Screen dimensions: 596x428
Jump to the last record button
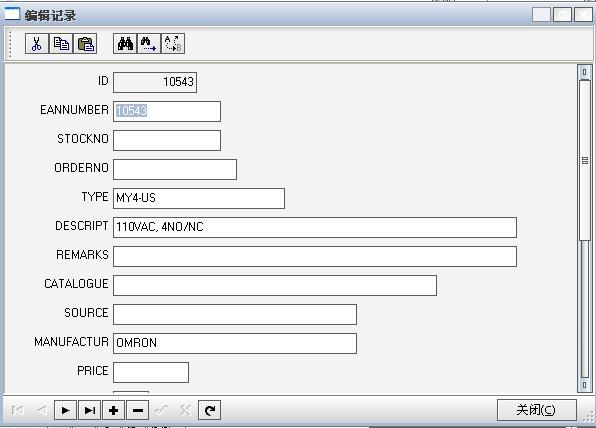[x=89, y=410]
